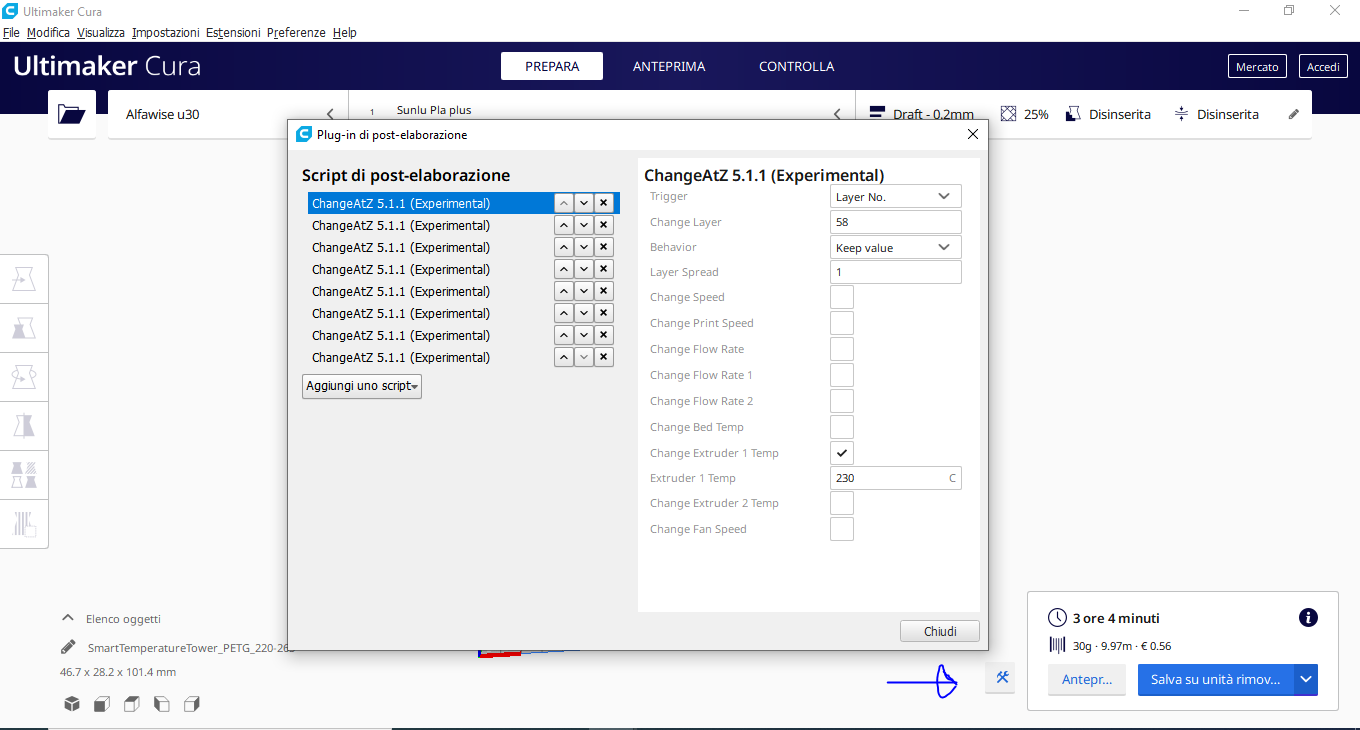The width and height of the screenshot is (1360, 730).
Task: Click the Mercato button
Action: tap(1257, 67)
